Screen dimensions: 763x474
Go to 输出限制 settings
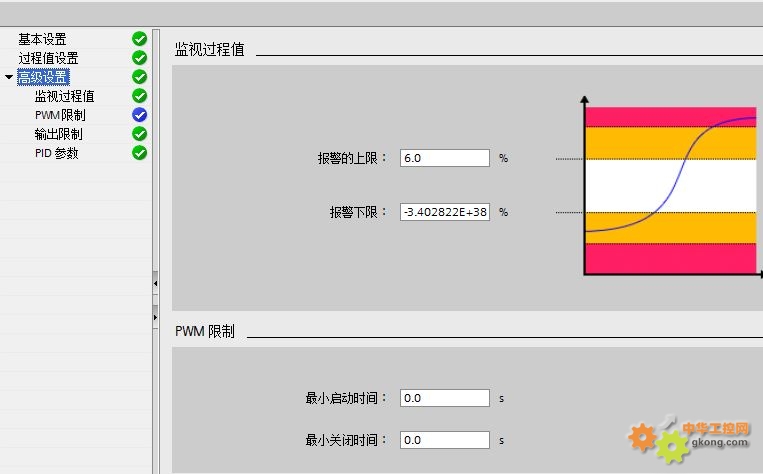[58, 134]
